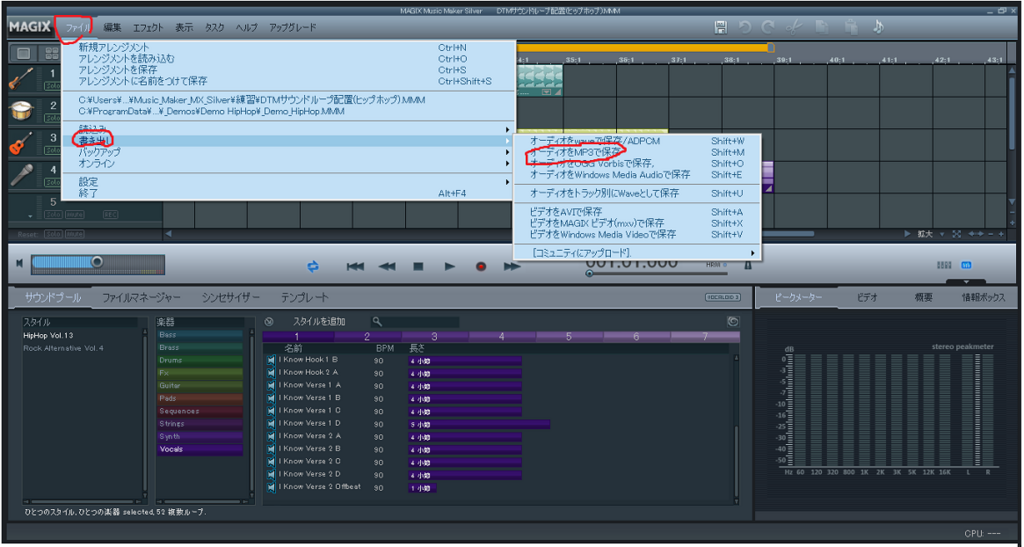Image resolution: width=1024 pixels, height=547 pixels.
Task: Expand the コミュニティにアップロード submenu
Action: (637, 253)
